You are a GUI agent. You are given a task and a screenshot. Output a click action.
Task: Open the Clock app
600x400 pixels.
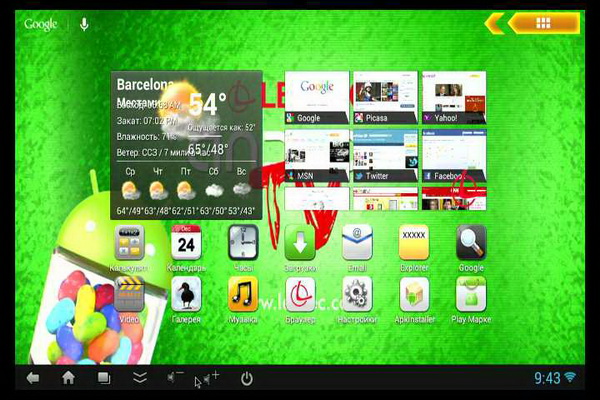point(243,243)
